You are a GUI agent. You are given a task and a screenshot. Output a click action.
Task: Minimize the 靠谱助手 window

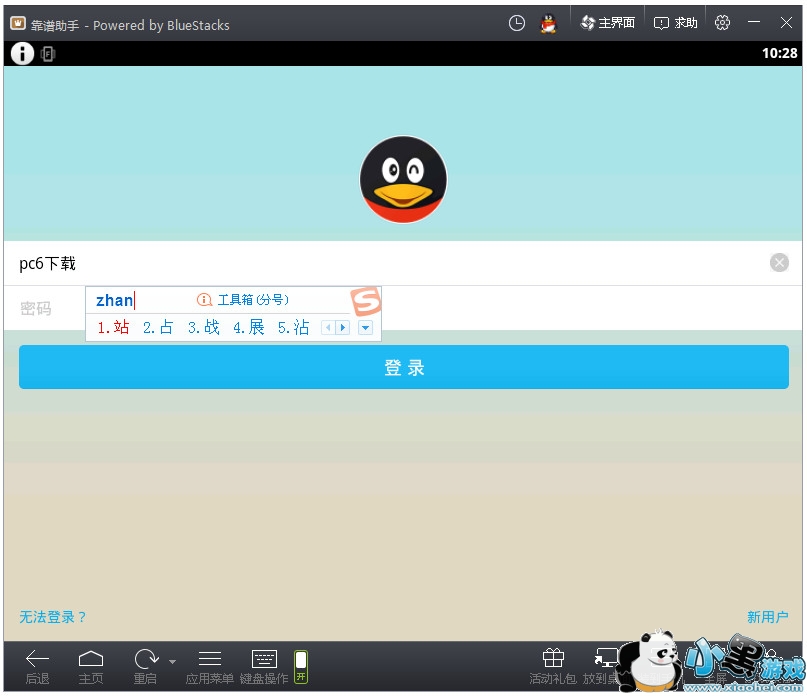[x=754, y=22]
